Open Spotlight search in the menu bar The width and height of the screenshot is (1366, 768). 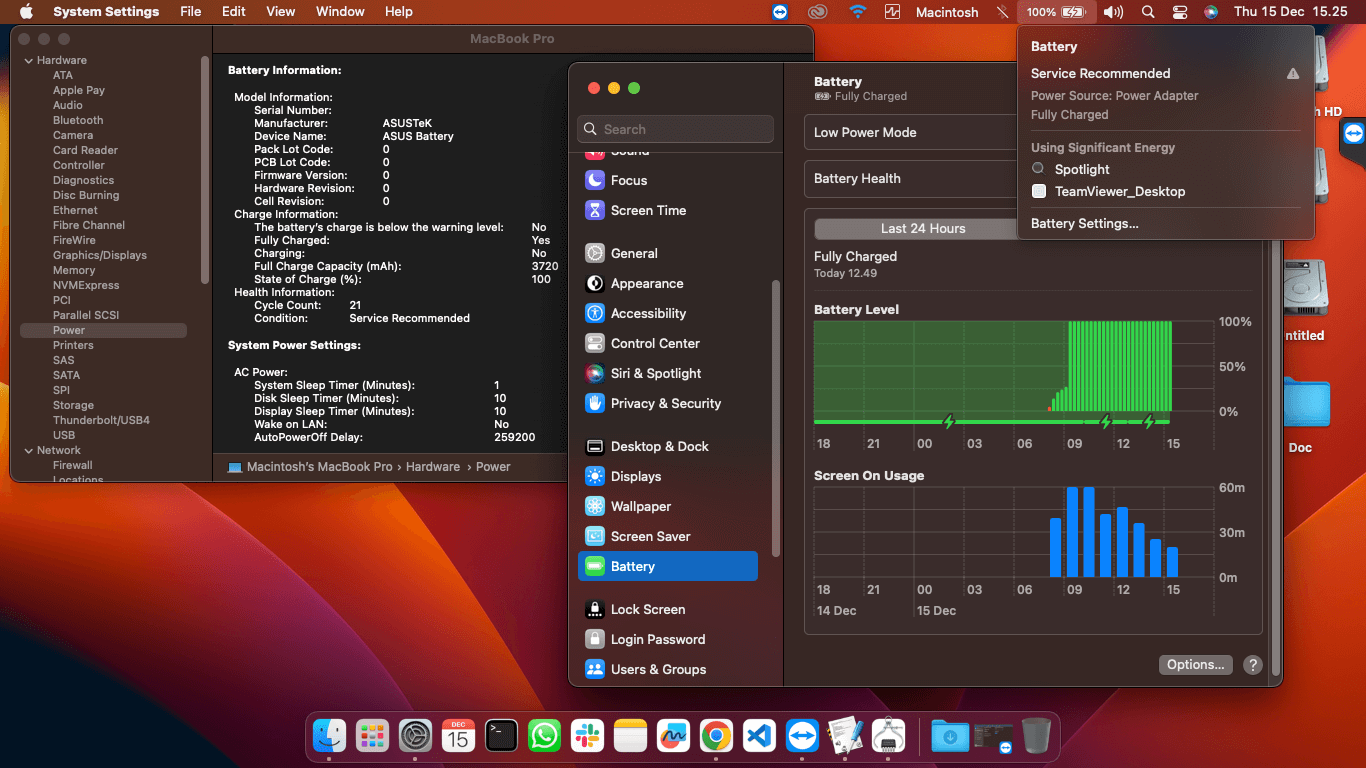1148,12
